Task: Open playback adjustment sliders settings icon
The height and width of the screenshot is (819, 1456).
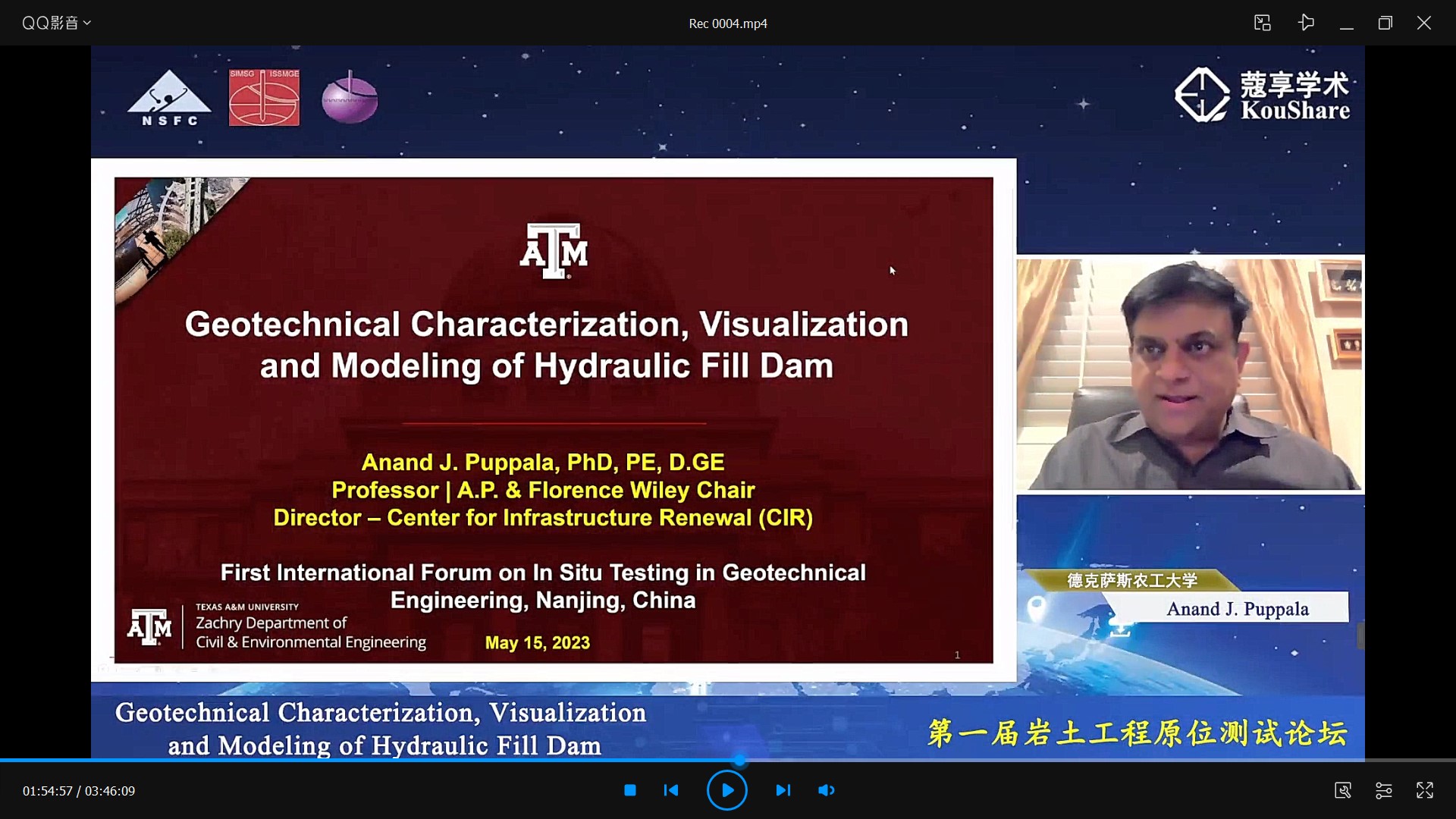Action: (x=1383, y=790)
